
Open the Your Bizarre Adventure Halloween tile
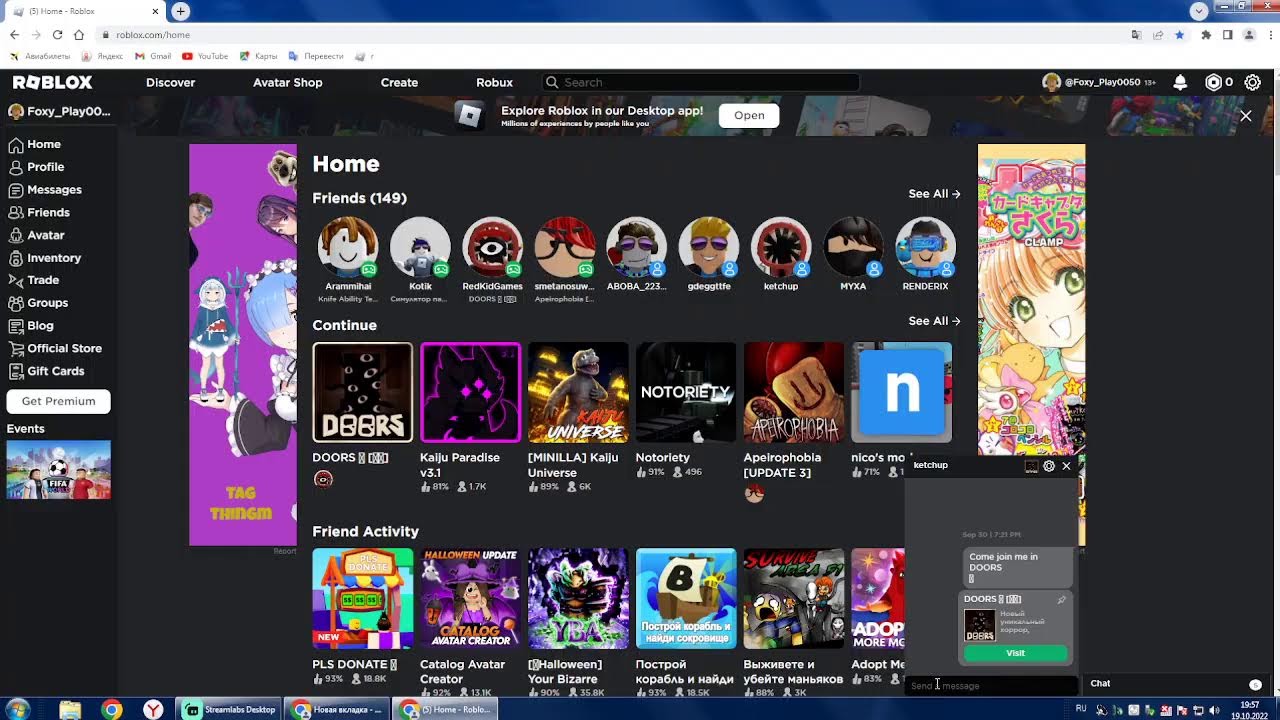tap(578, 598)
